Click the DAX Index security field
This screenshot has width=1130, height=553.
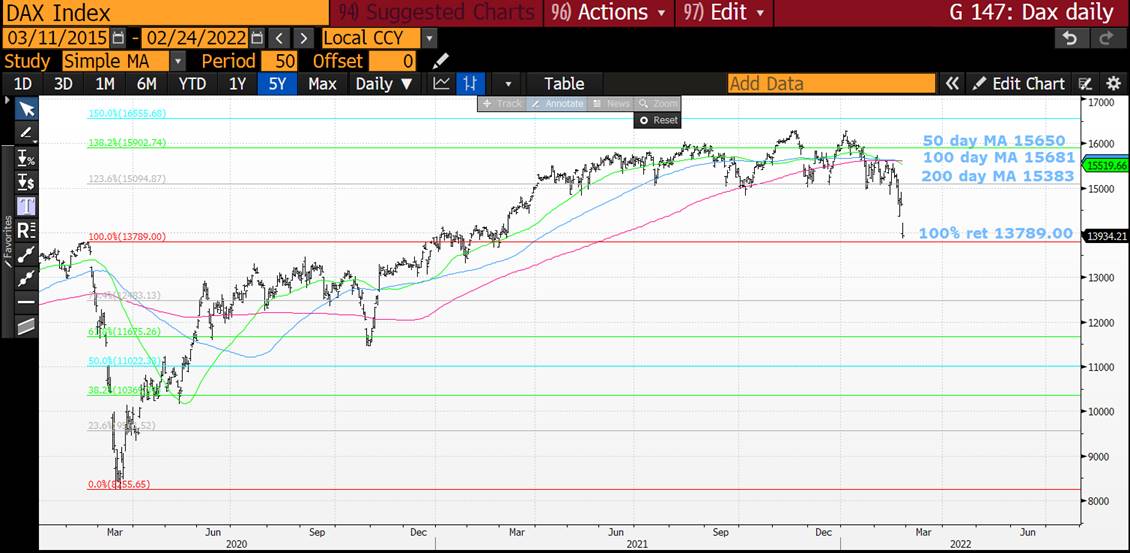[164, 12]
